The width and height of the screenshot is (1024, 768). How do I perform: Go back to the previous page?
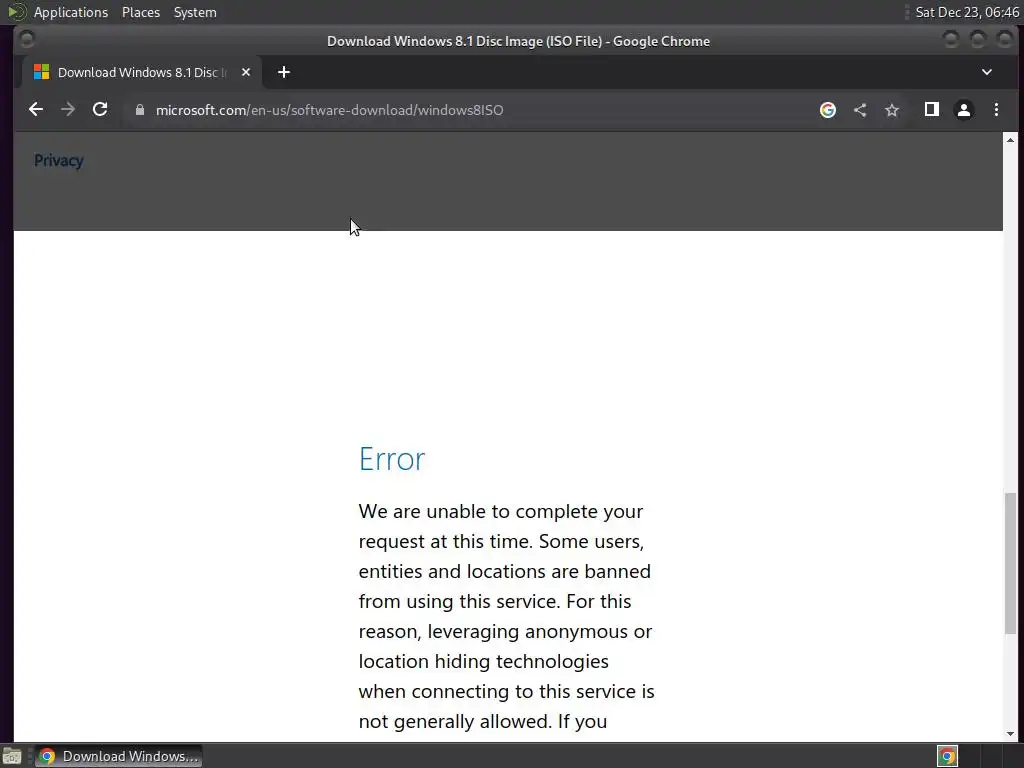click(36, 110)
